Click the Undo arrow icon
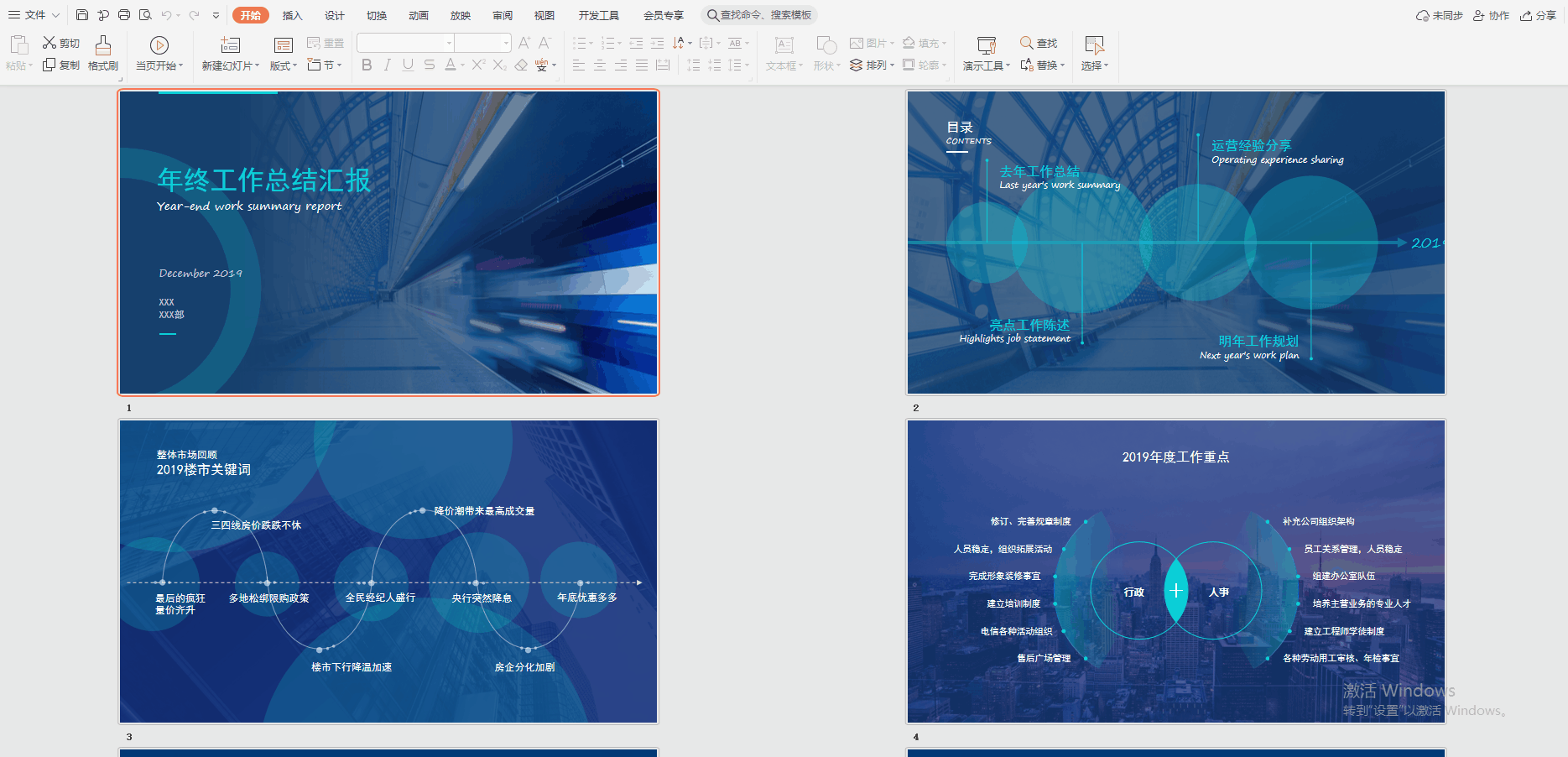 [x=167, y=15]
